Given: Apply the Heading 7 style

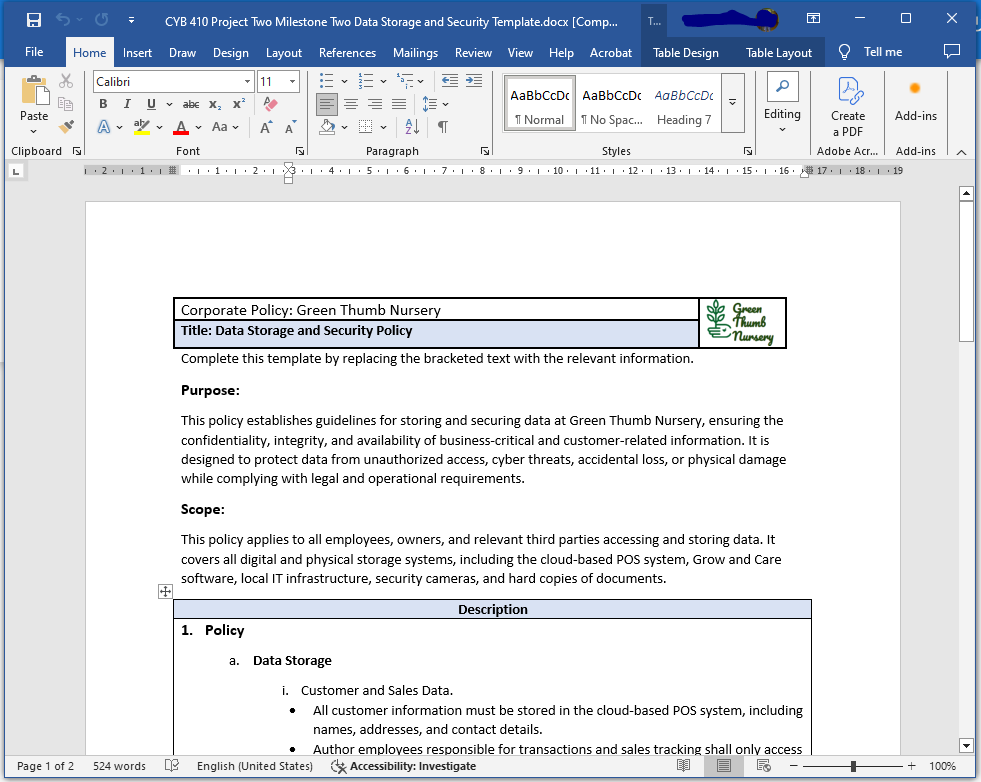Looking at the screenshot, I should (684, 103).
